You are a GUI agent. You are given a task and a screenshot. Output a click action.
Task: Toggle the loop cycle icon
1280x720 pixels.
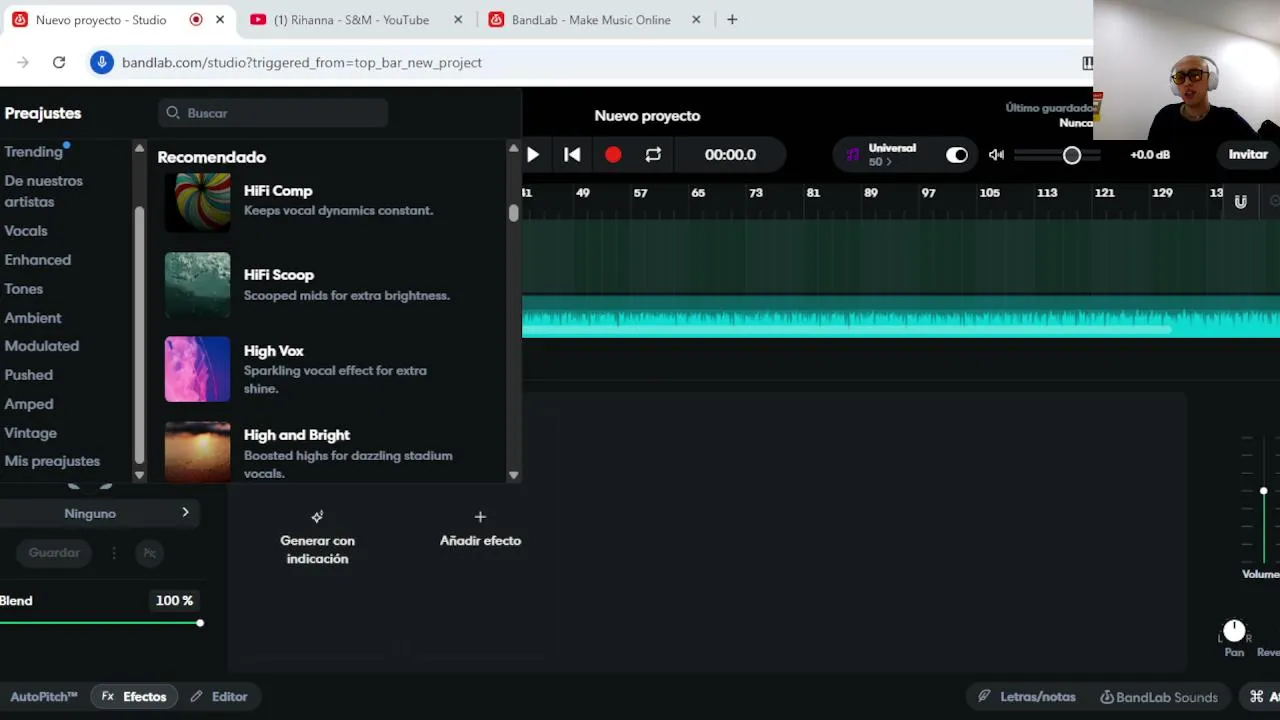point(653,155)
